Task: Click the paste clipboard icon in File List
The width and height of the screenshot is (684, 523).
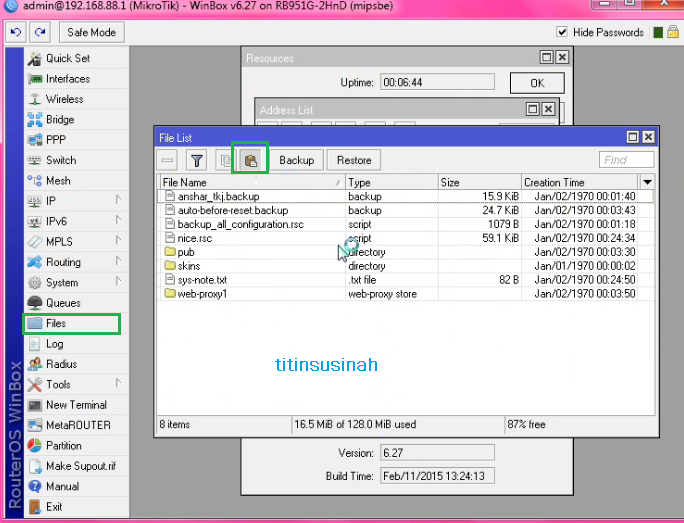Action: (x=250, y=161)
